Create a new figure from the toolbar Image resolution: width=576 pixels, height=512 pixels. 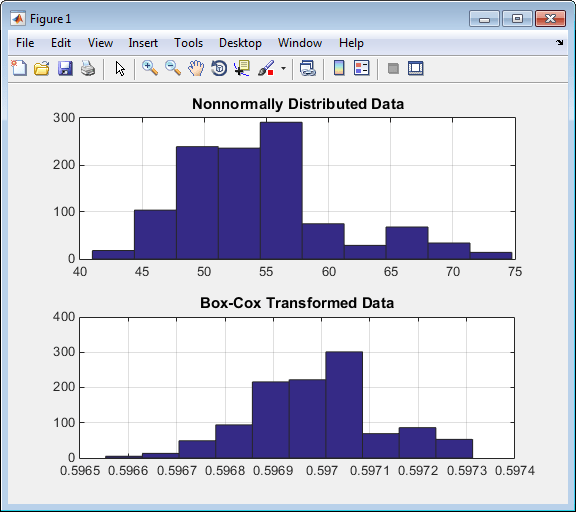(19, 68)
